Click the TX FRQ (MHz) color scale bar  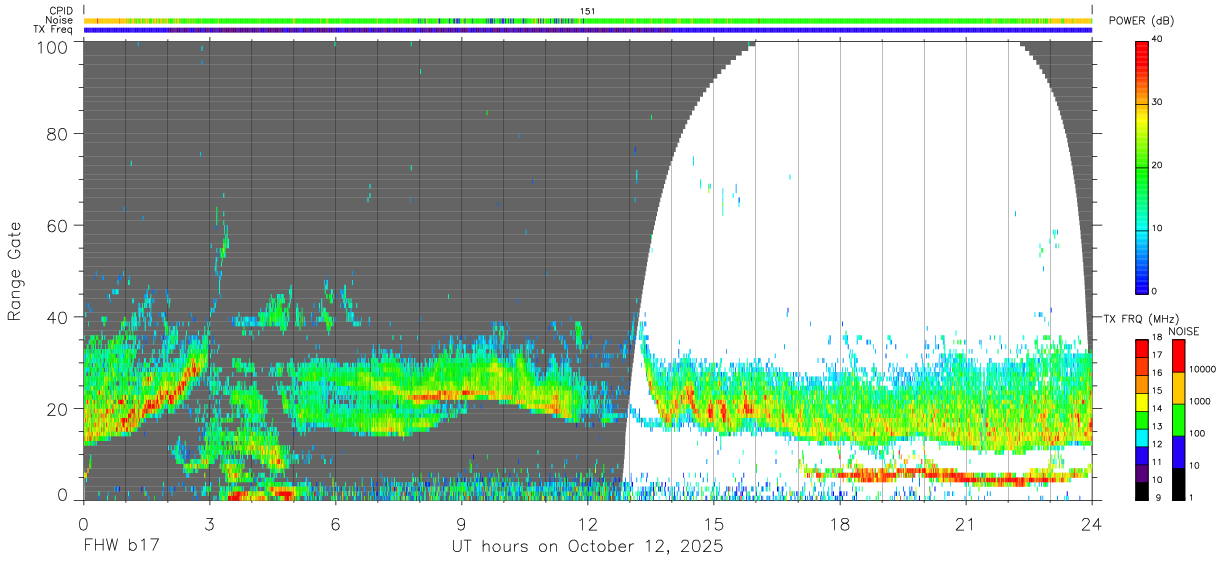coord(1143,419)
